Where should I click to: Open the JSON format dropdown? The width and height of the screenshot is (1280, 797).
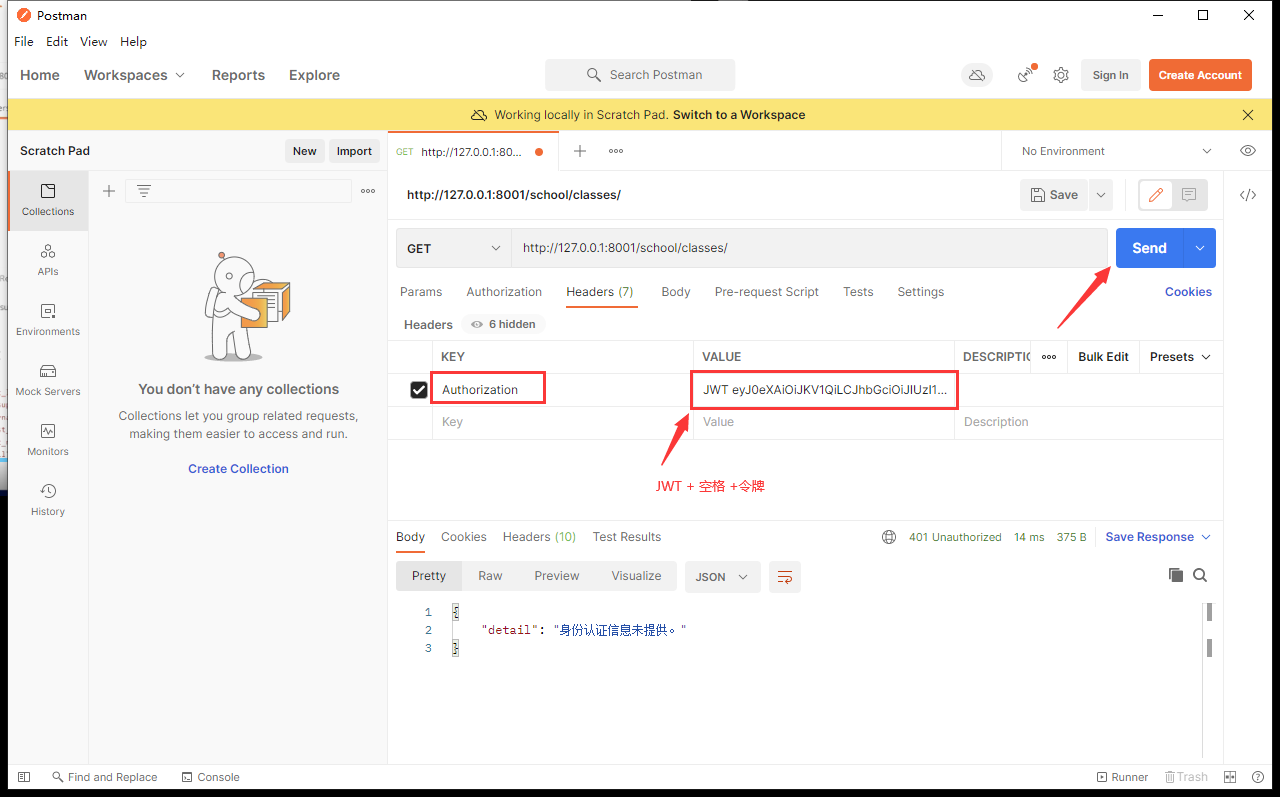722,577
